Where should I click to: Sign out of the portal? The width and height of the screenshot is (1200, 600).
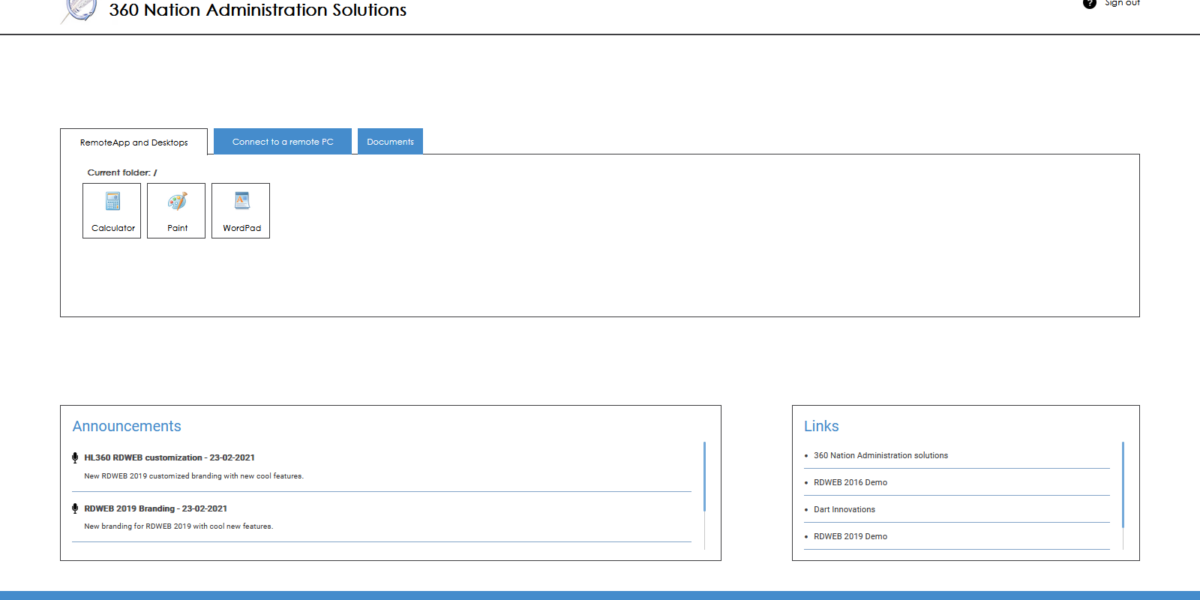click(x=1122, y=4)
